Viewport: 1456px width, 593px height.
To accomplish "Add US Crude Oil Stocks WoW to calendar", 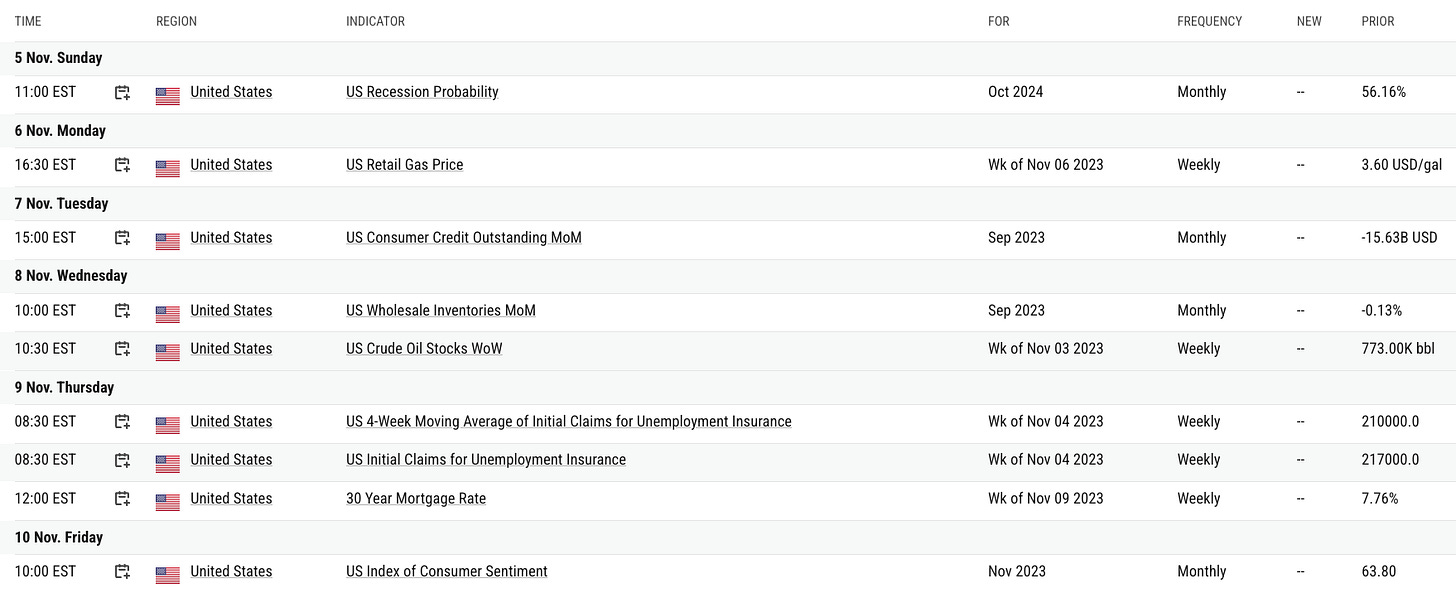I will (x=122, y=350).
